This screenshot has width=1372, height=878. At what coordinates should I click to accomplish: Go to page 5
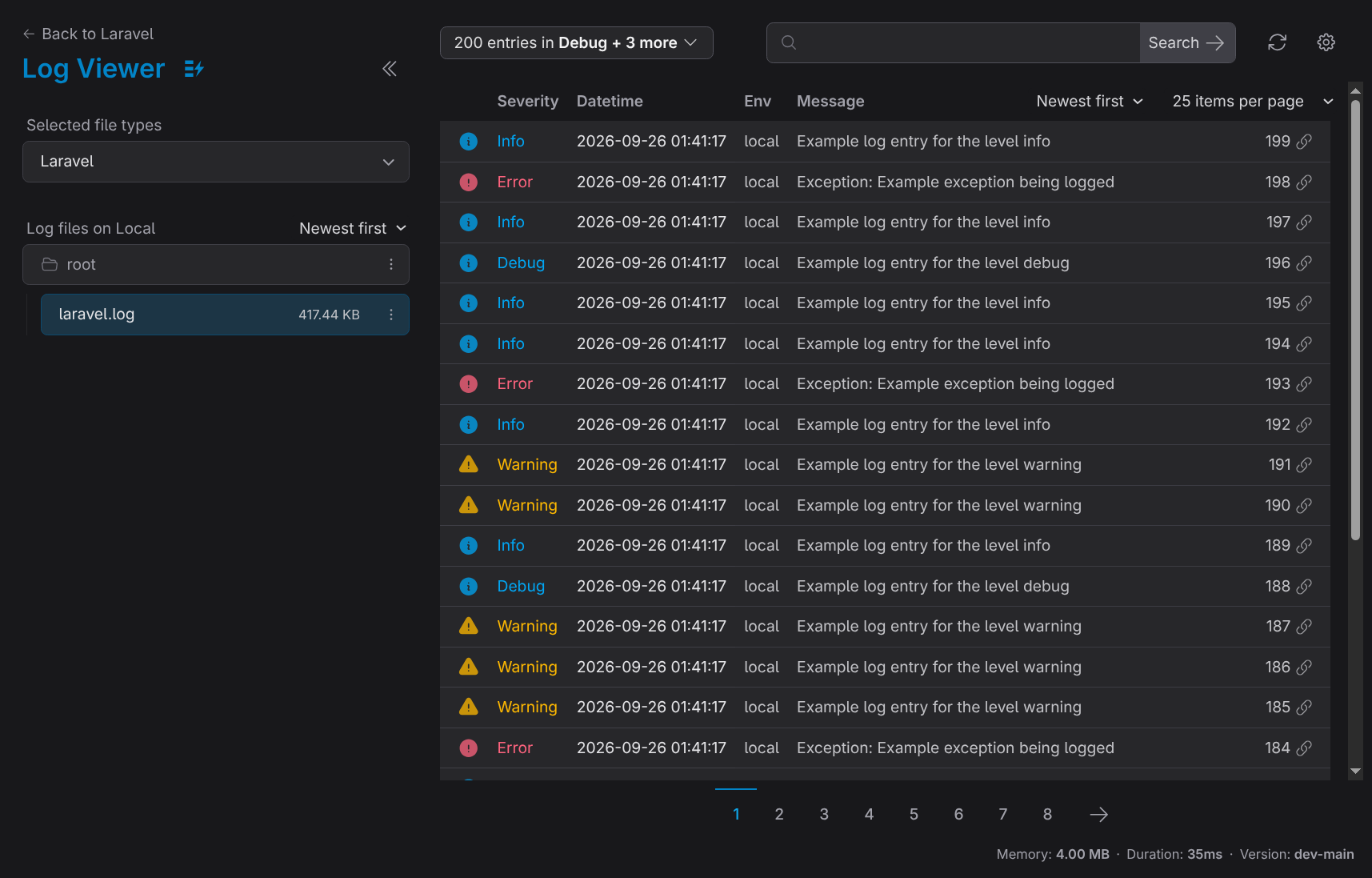(x=914, y=815)
